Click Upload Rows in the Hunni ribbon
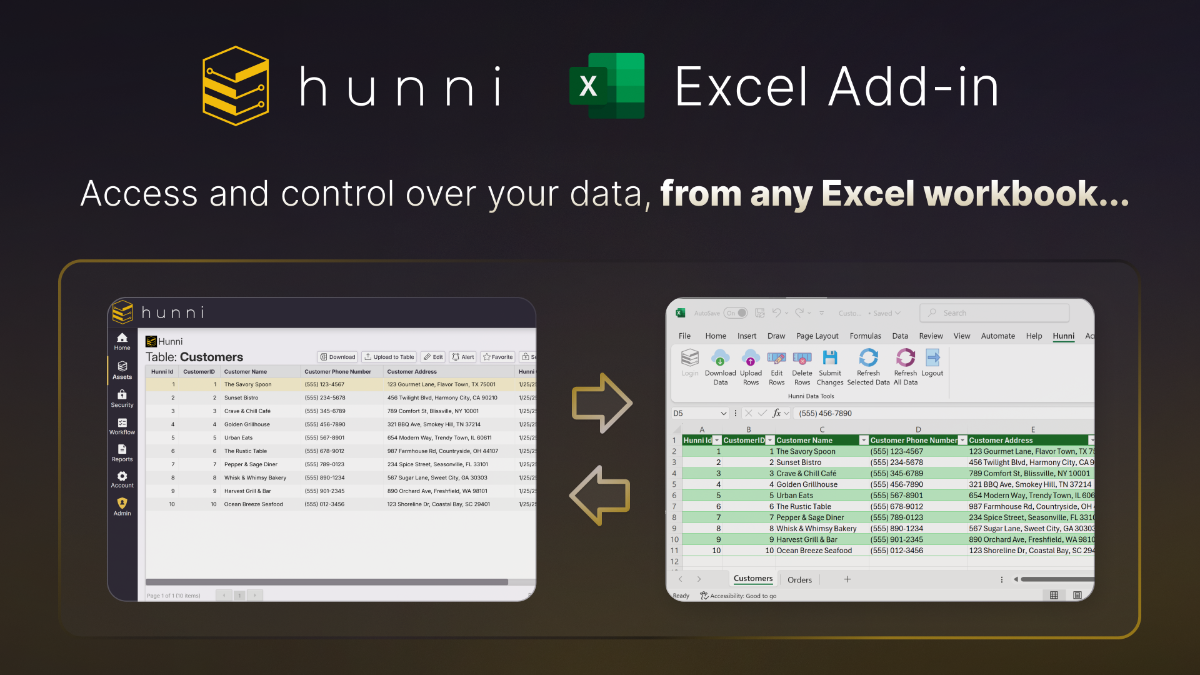 coord(750,367)
